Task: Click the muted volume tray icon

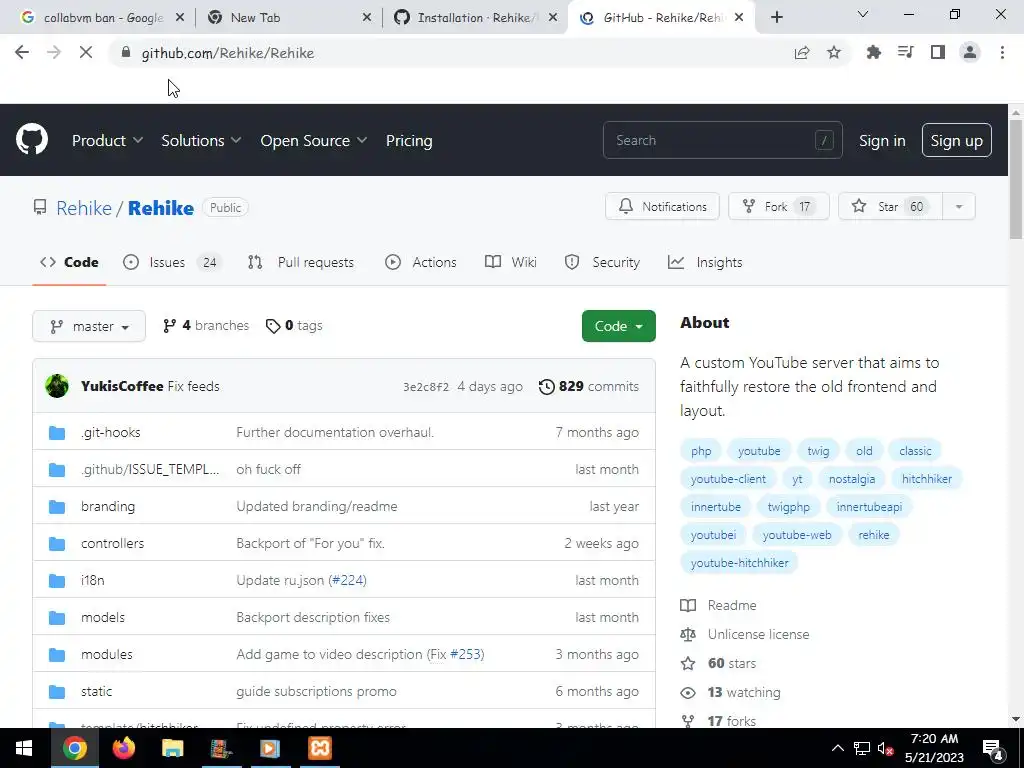Action: (x=886, y=748)
